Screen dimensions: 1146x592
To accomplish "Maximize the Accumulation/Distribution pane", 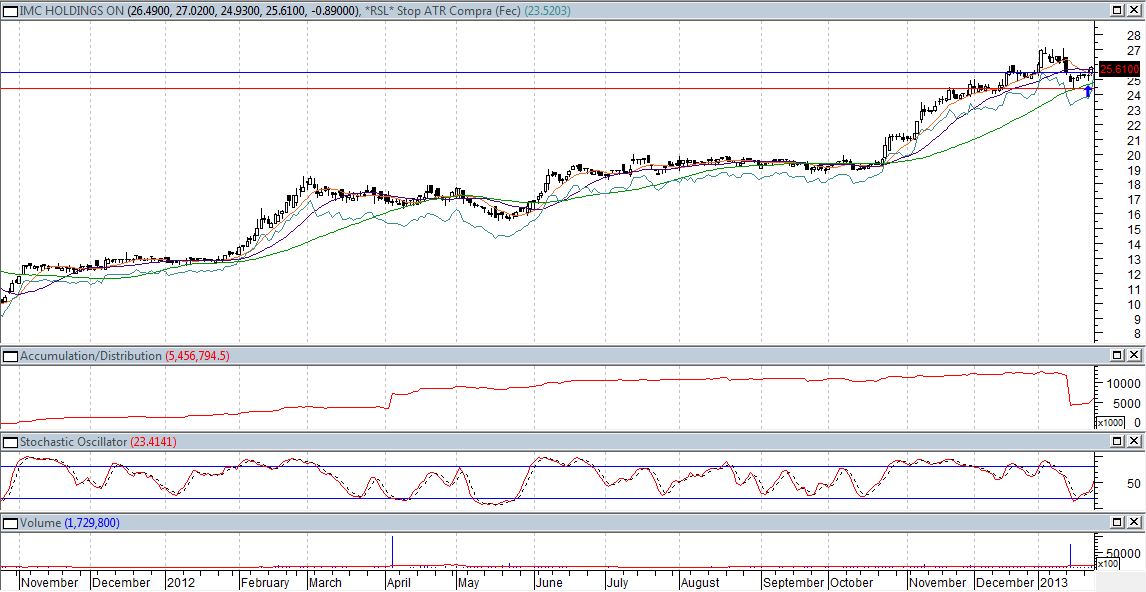I will (1119, 356).
